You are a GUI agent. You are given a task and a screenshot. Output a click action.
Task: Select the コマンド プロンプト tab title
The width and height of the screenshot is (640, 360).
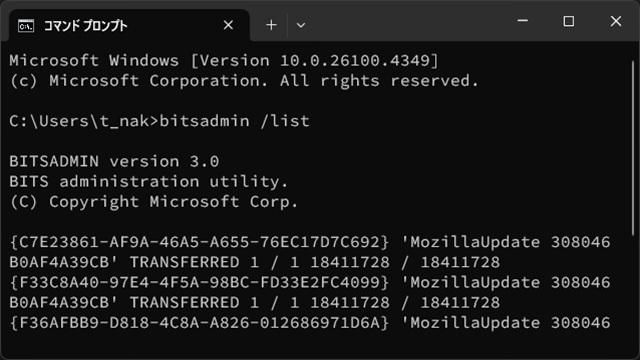pos(85,26)
